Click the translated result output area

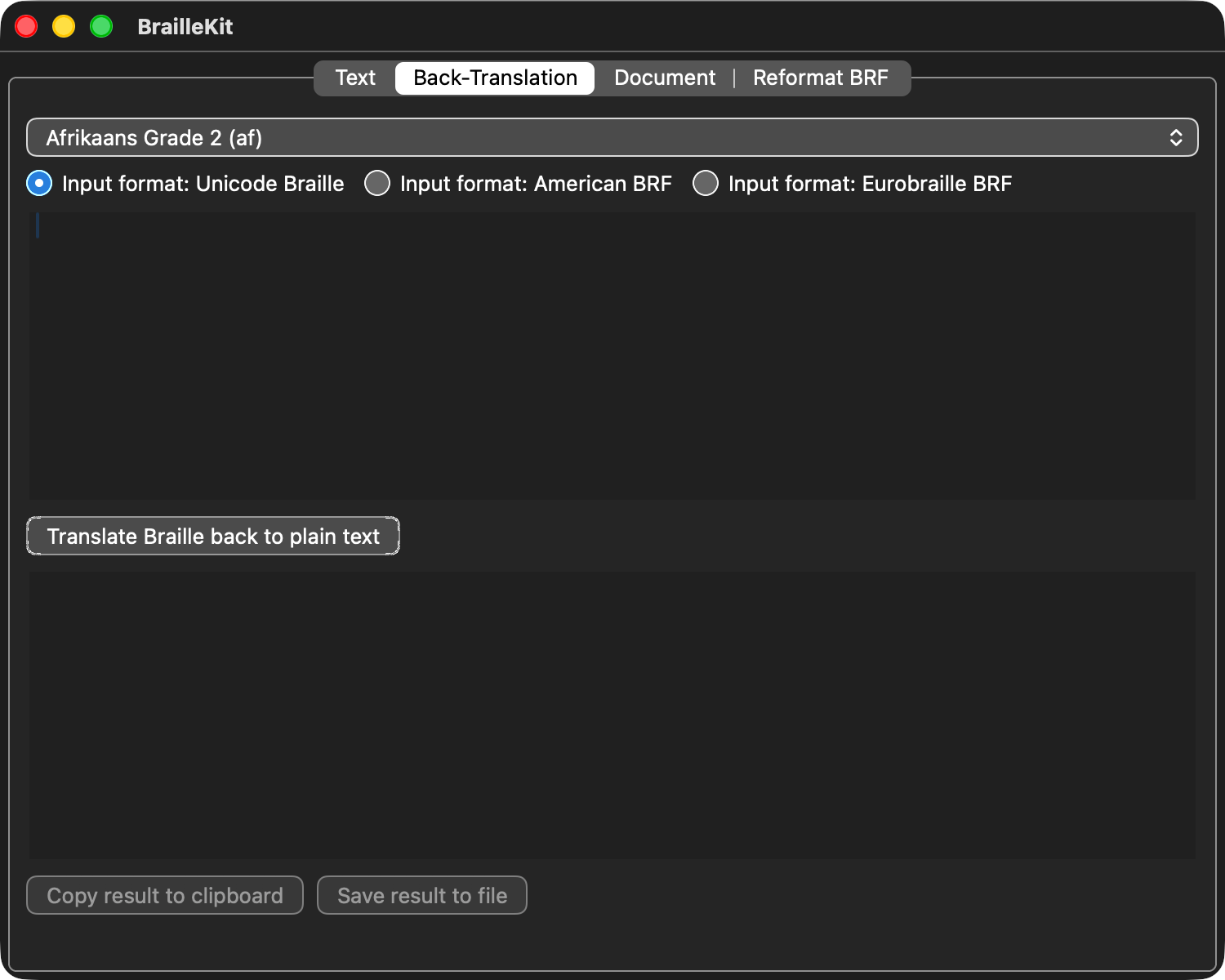click(612, 715)
